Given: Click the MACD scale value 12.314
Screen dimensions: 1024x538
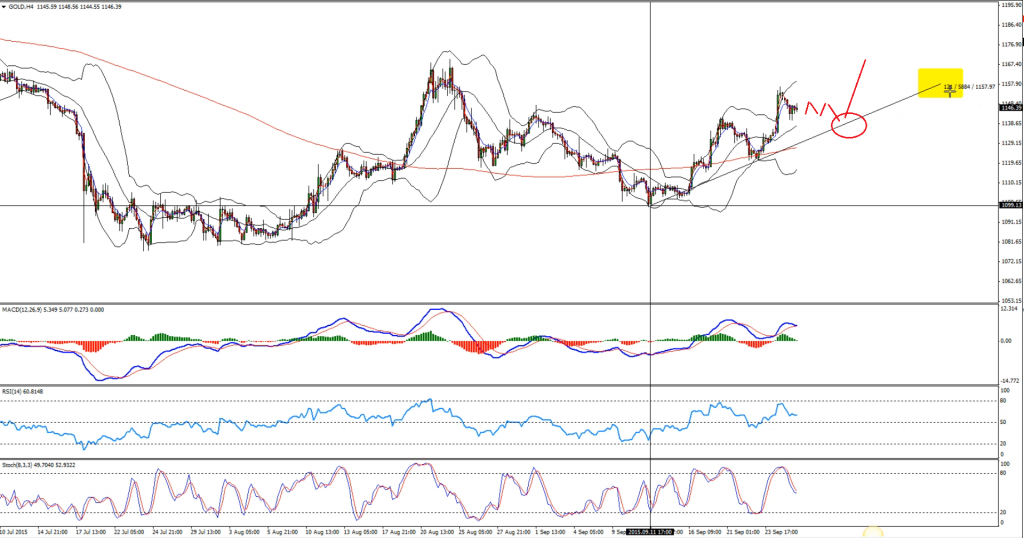Looking at the screenshot, I should pos(1009,308).
